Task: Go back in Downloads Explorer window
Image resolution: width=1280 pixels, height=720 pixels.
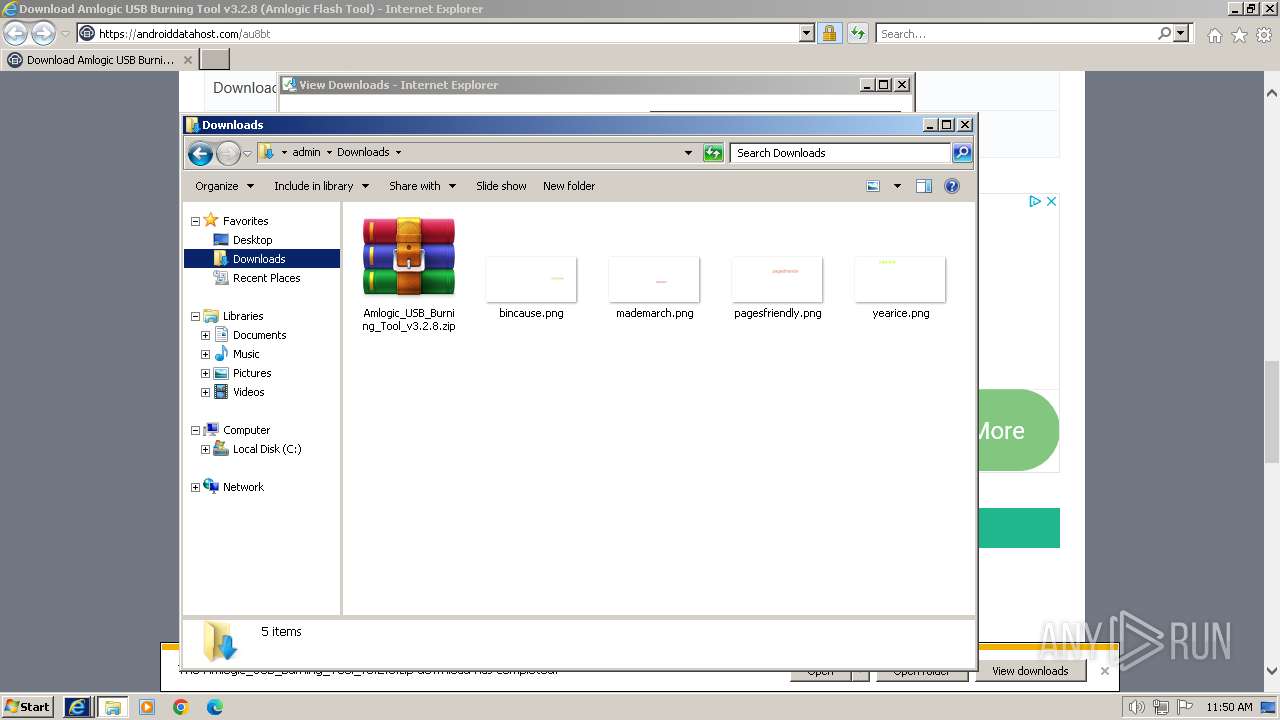Action: [200, 153]
